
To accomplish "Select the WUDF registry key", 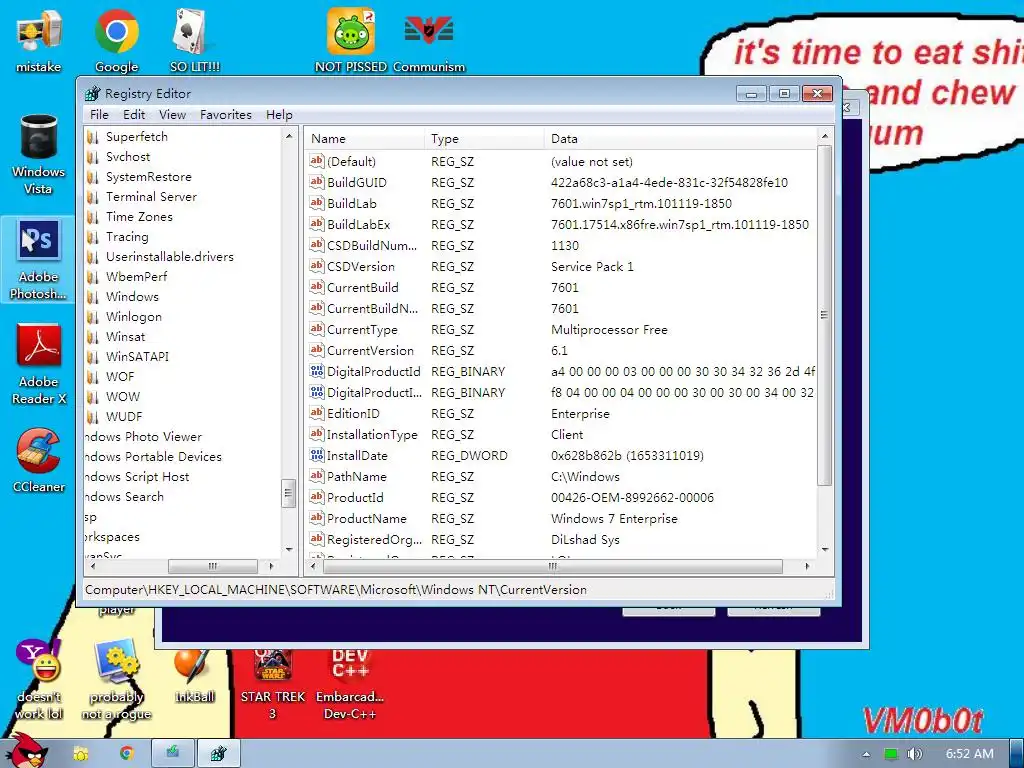I will click(x=123, y=417).
